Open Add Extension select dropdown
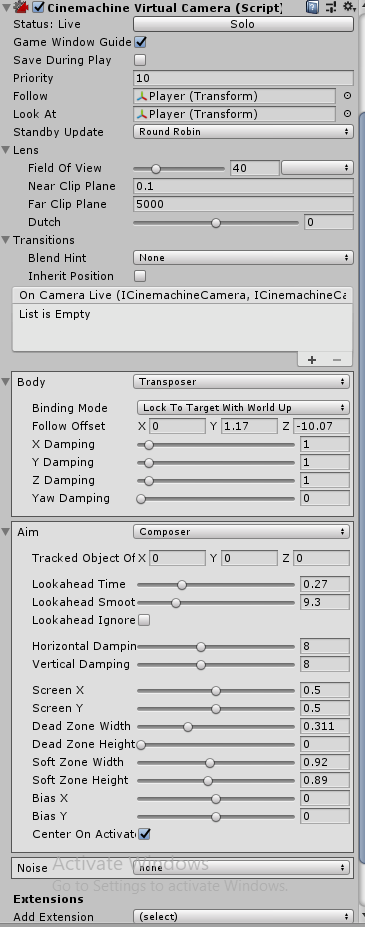The height and width of the screenshot is (927, 365). [x=243, y=916]
